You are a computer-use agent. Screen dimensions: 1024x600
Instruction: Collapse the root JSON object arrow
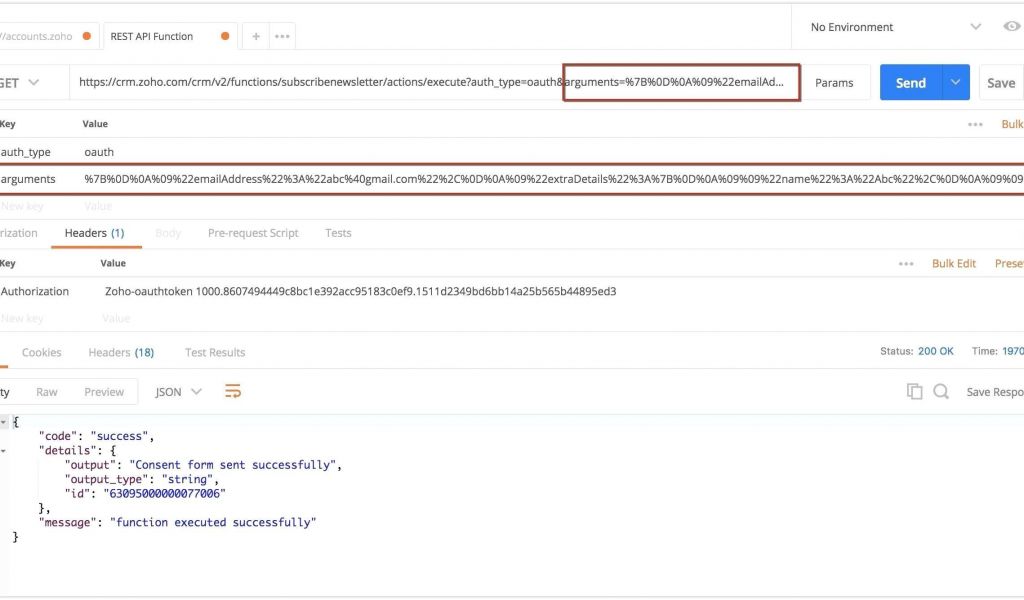click(4, 422)
